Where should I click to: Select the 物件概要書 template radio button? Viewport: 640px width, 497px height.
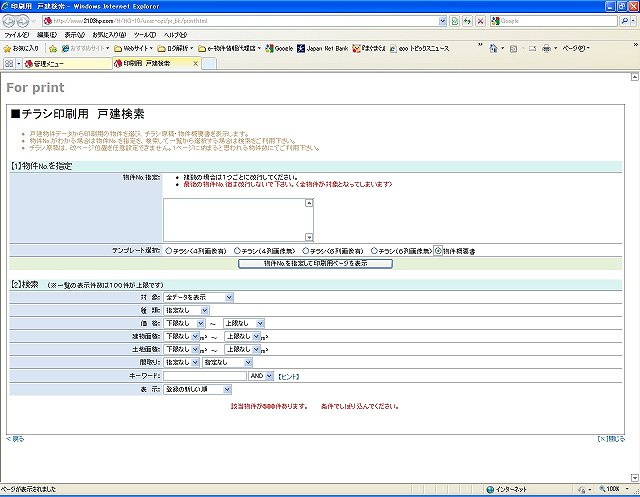(438, 251)
